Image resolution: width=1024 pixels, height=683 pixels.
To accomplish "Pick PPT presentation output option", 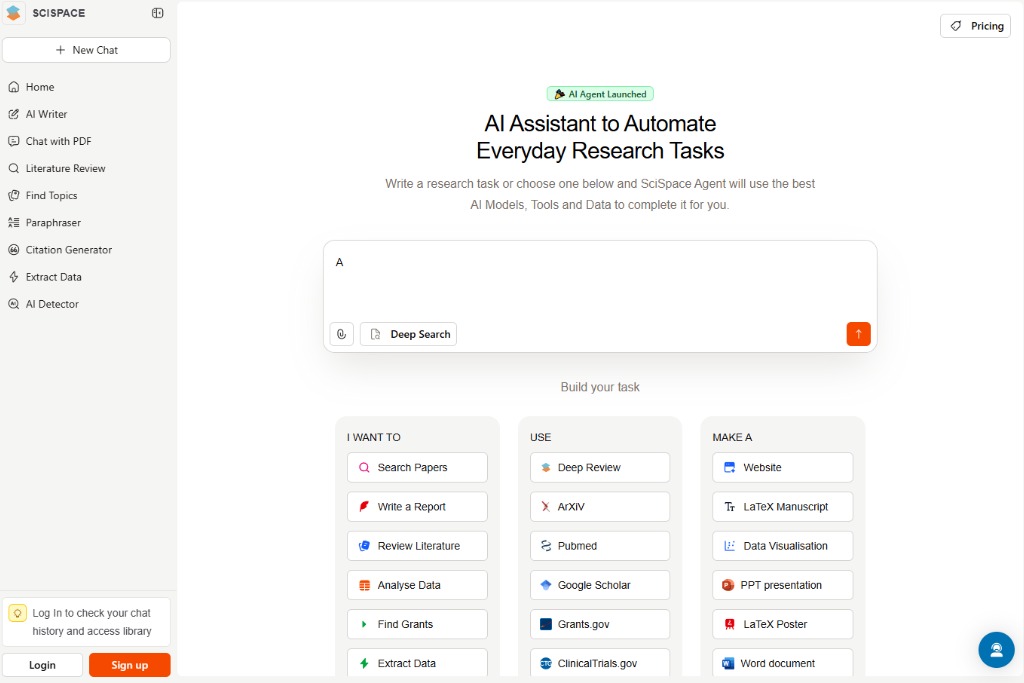I will tap(782, 585).
